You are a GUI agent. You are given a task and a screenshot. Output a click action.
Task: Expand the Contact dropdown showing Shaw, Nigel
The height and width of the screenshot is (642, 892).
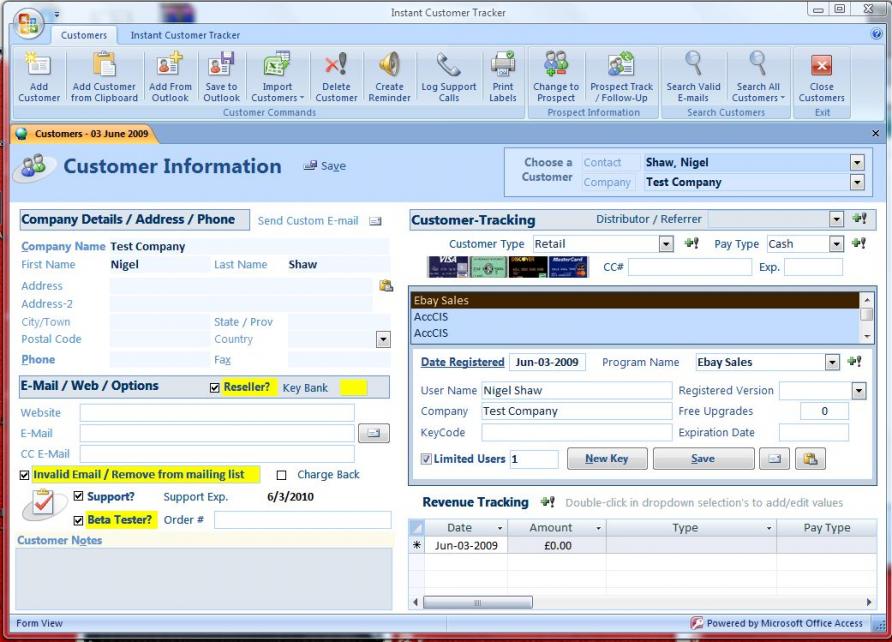857,163
